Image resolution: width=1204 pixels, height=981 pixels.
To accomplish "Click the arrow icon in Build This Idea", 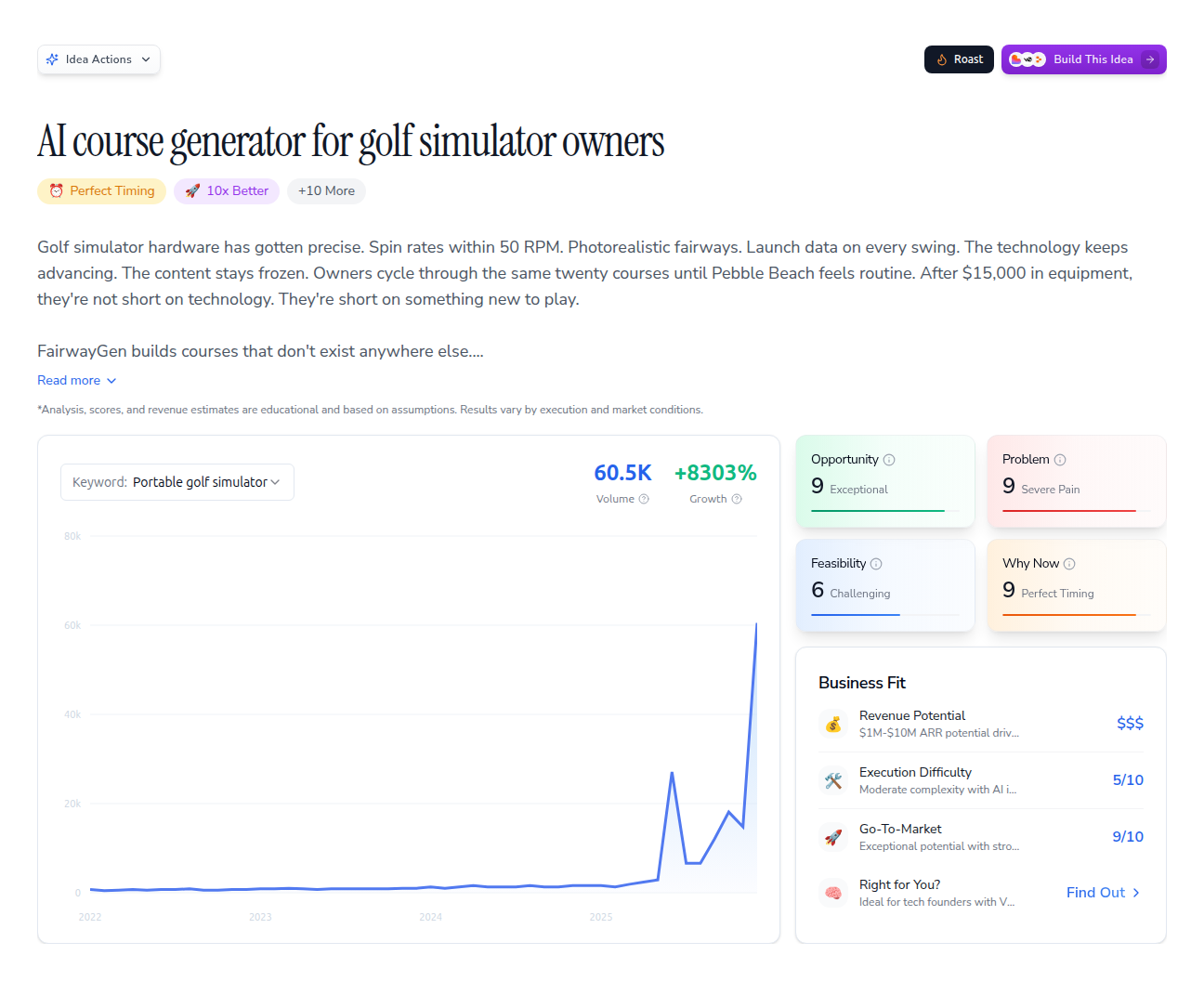I will (1150, 59).
